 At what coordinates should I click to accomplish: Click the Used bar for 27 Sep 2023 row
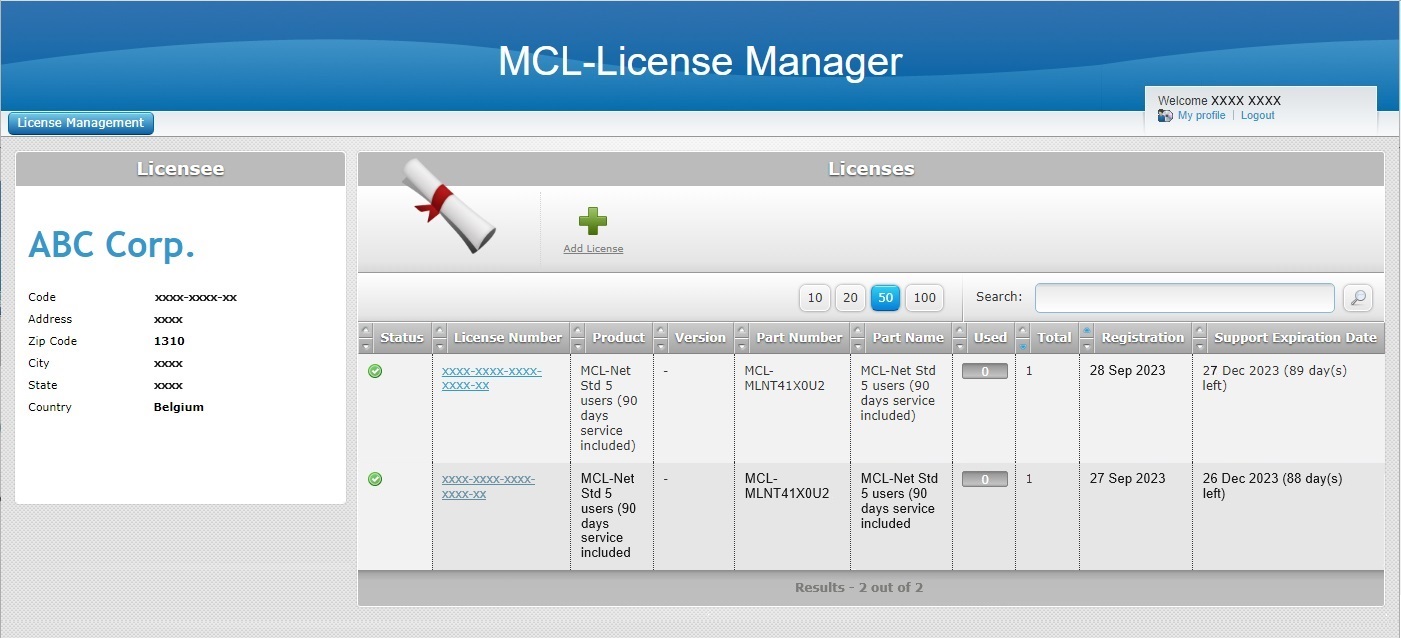pyautogui.click(x=985, y=479)
